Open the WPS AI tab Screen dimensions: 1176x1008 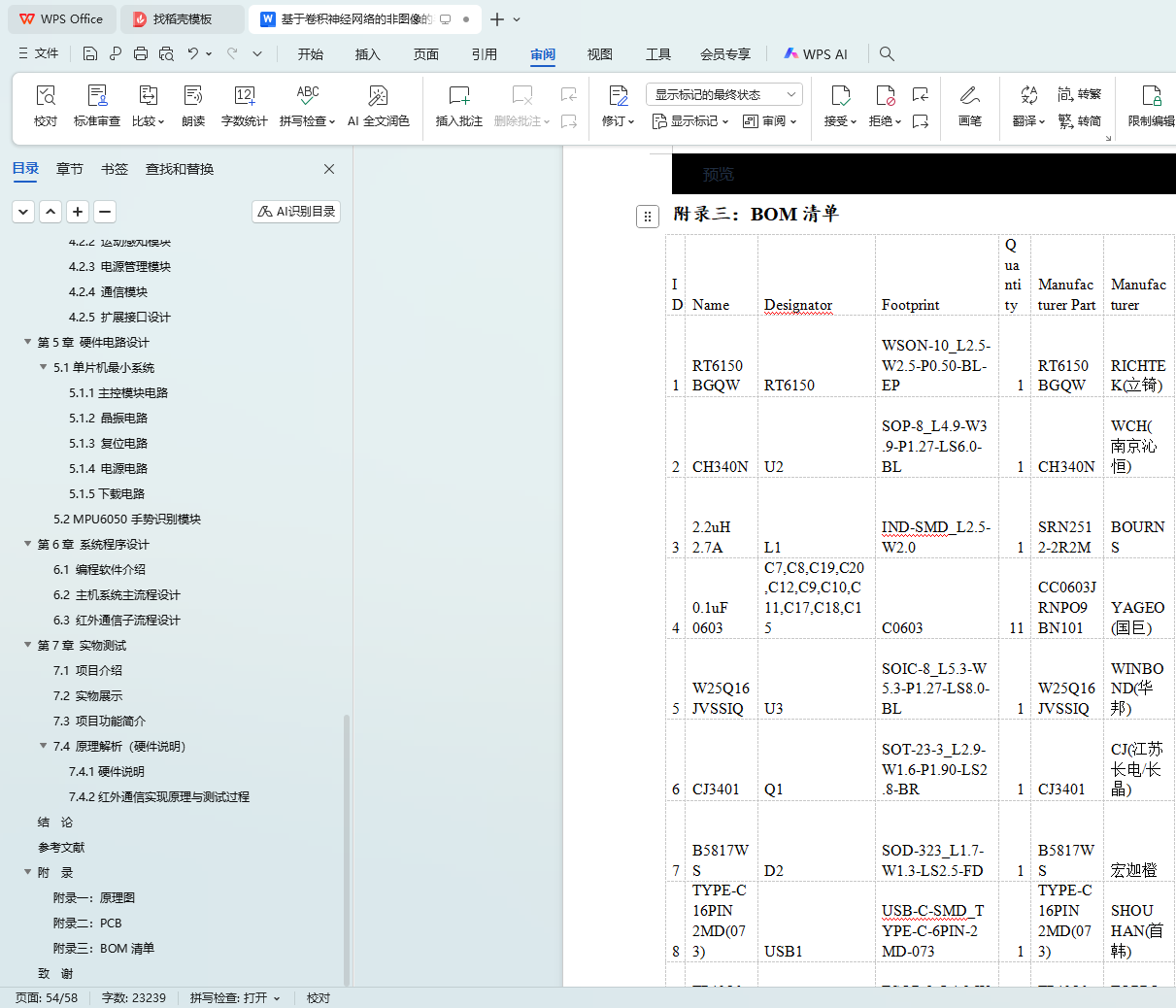tap(816, 54)
